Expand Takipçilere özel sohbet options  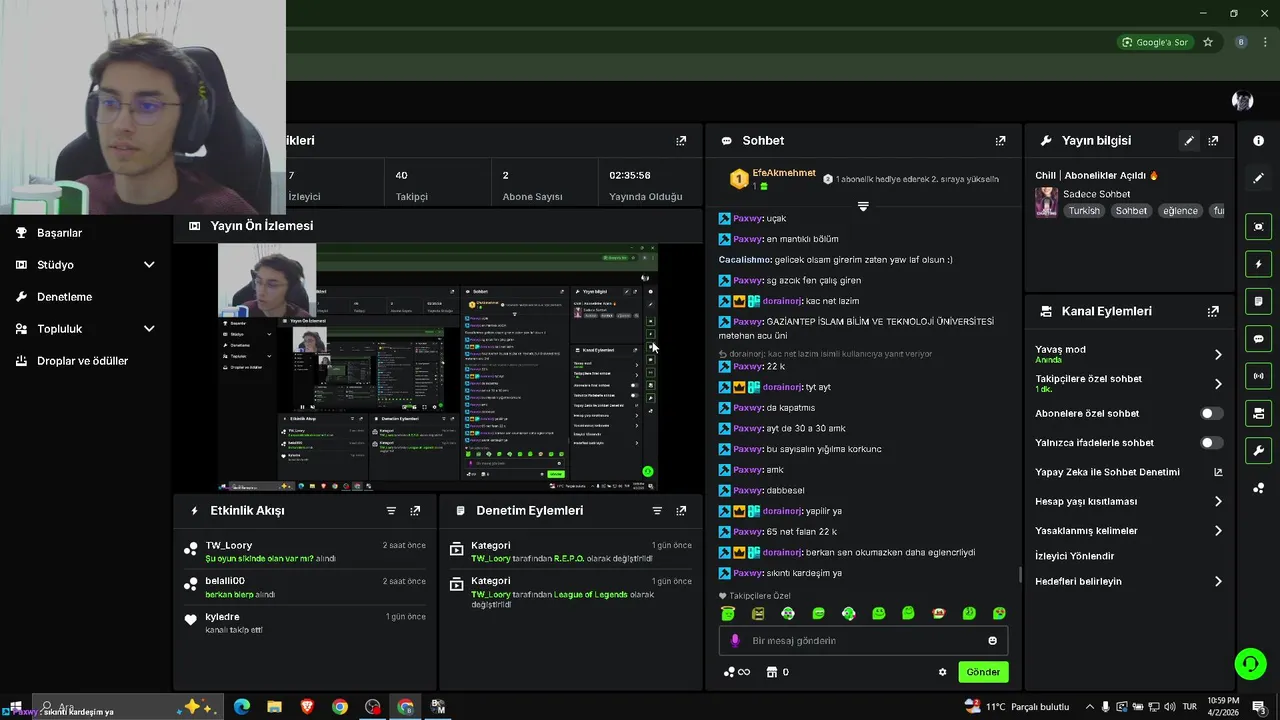point(1218,384)
